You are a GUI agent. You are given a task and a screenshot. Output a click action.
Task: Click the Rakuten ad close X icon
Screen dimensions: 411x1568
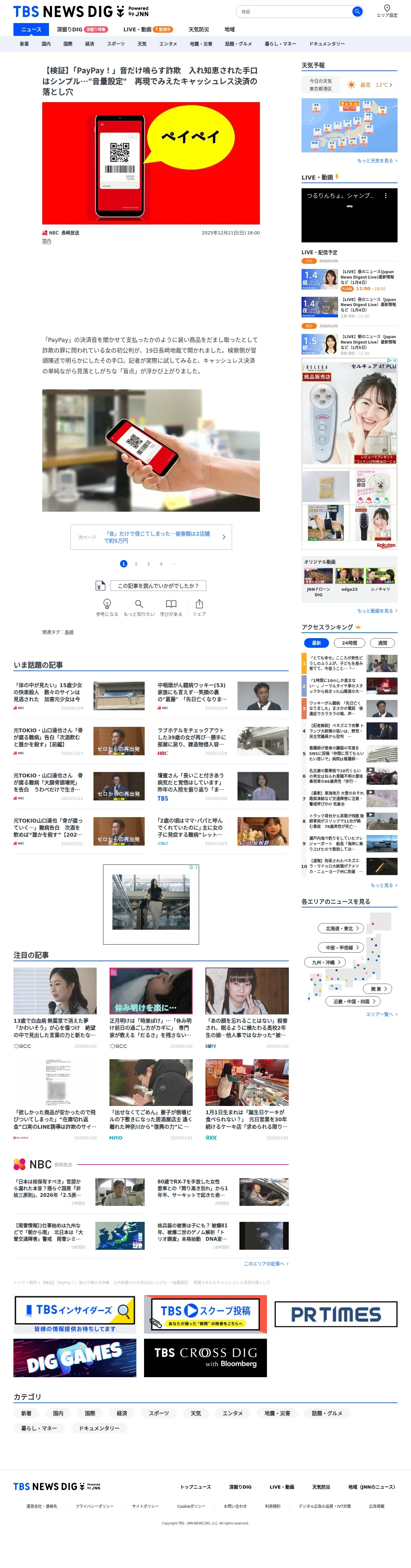tap(395, 360)
